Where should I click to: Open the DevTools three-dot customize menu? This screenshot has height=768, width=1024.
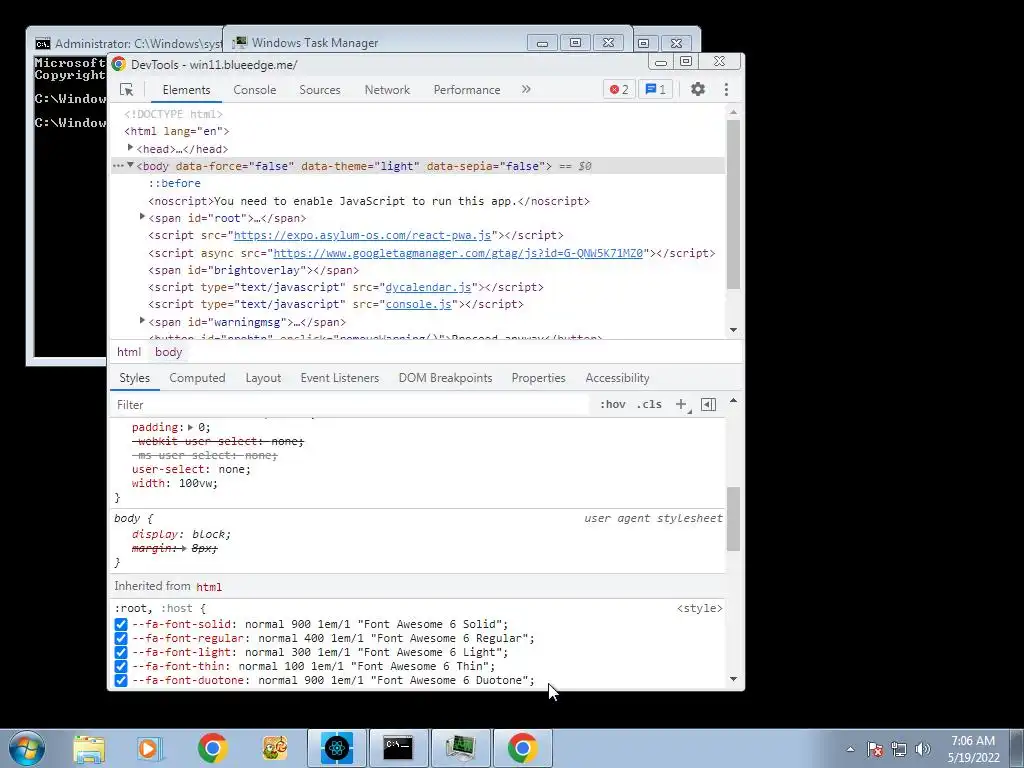pos(726,89)
